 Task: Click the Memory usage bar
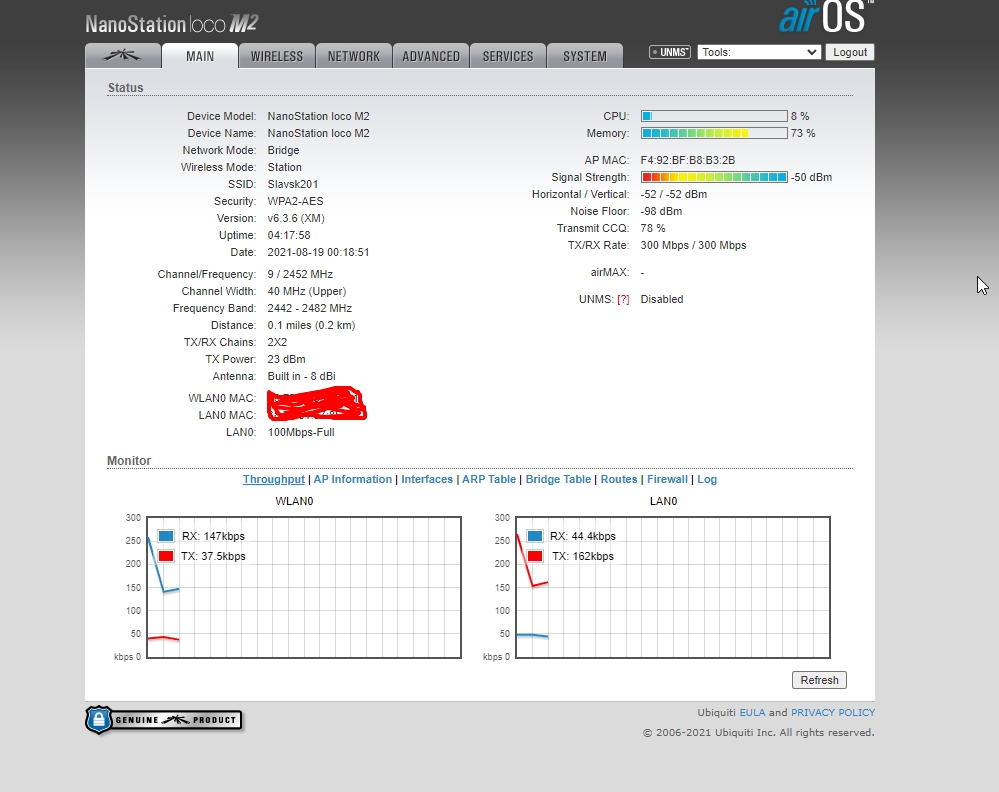(714, 133)
